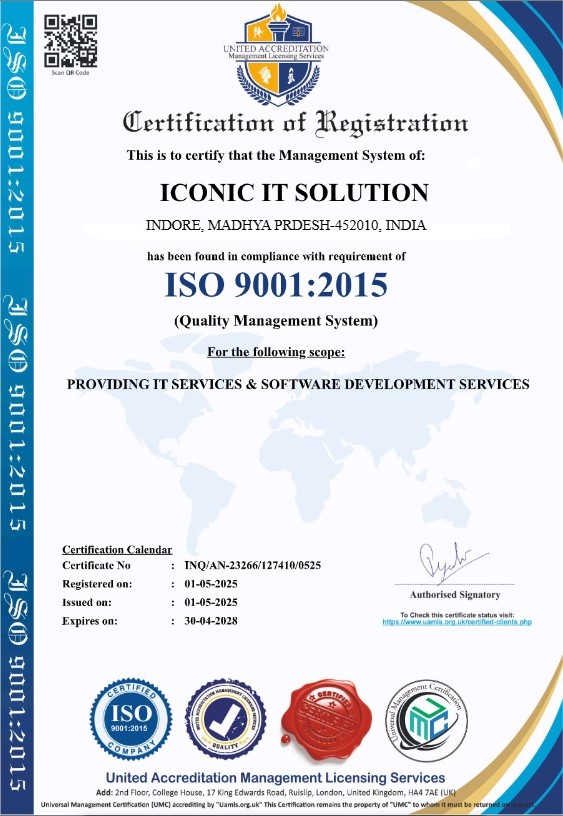Click the footer address line with College House

(276, 793)
